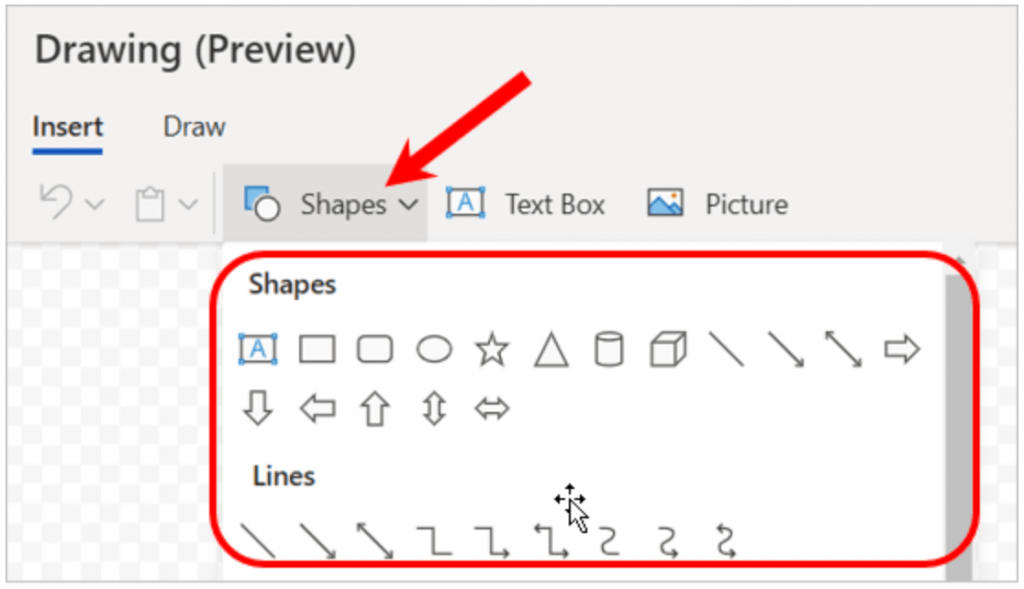Insert the Star shape
Image resolution: width=1024 pixels, height=589 pixels.
(491, 349)
